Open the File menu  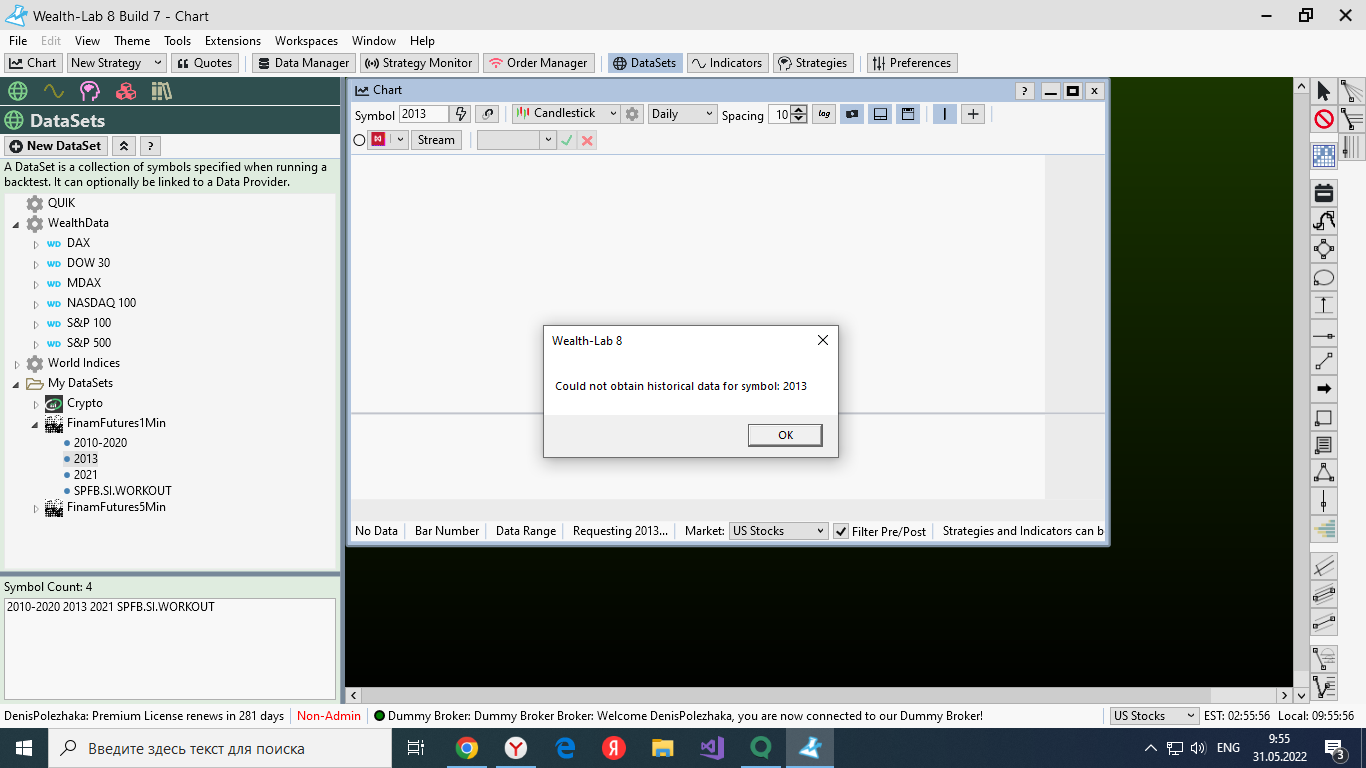pyautogui.click(x=18, y=41)
